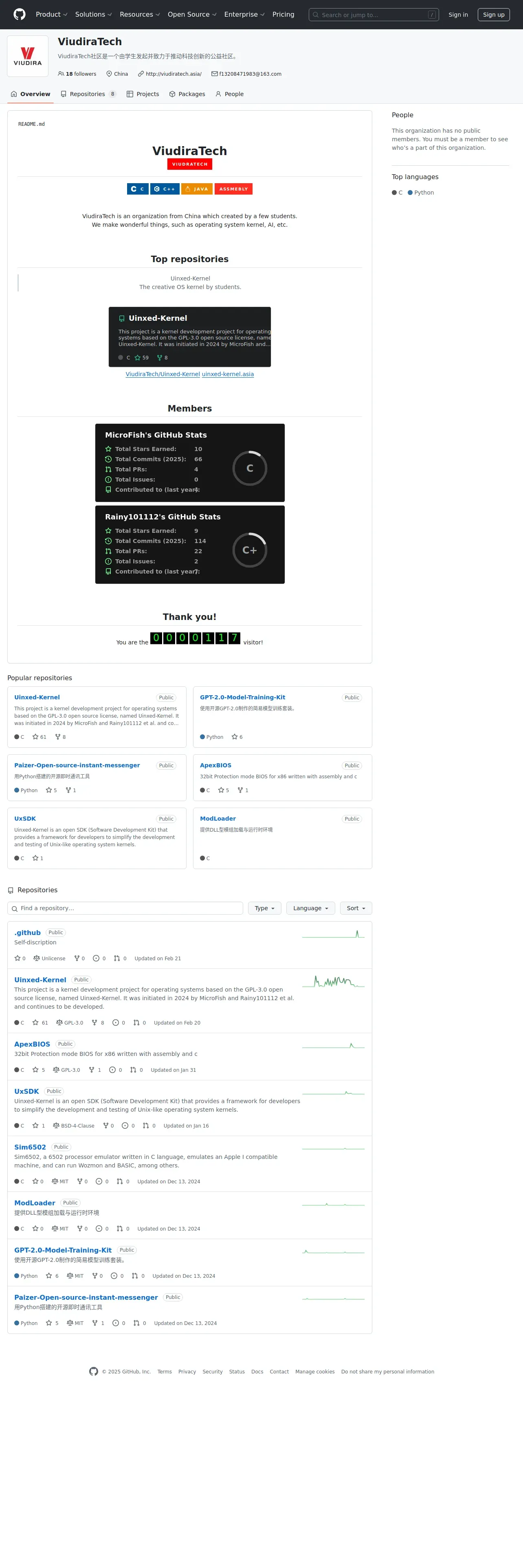Switch to the People tab
The image size is (523, 1568).
point(230,94)
